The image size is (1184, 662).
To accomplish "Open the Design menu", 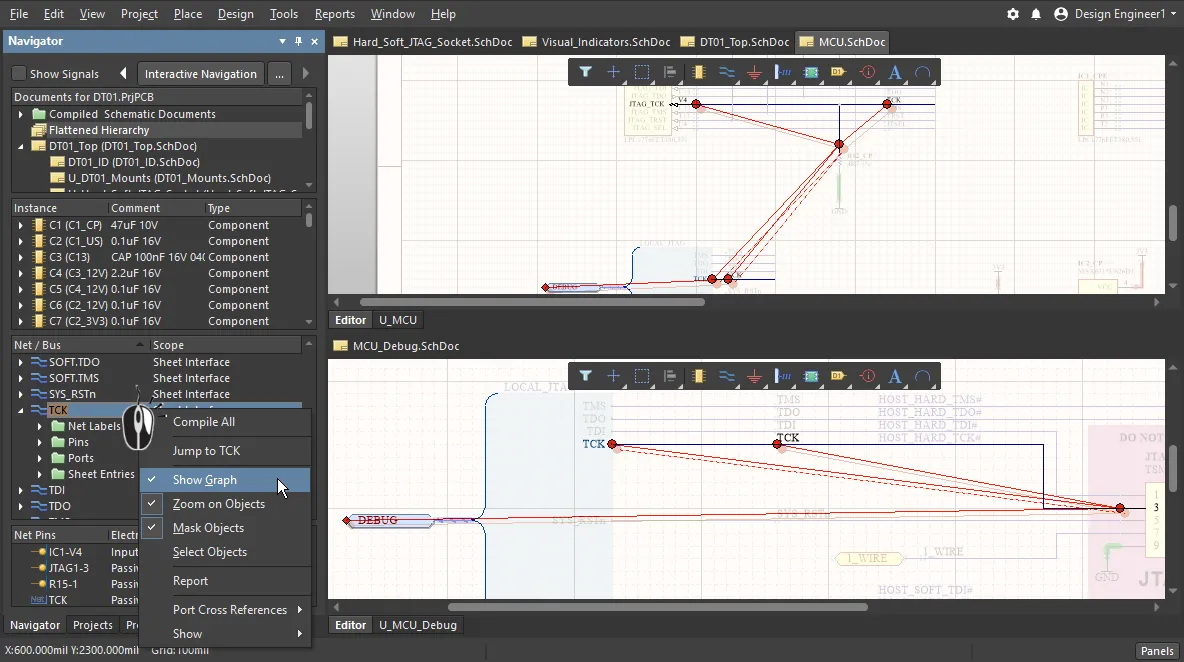I will click(x=236, y=14).
